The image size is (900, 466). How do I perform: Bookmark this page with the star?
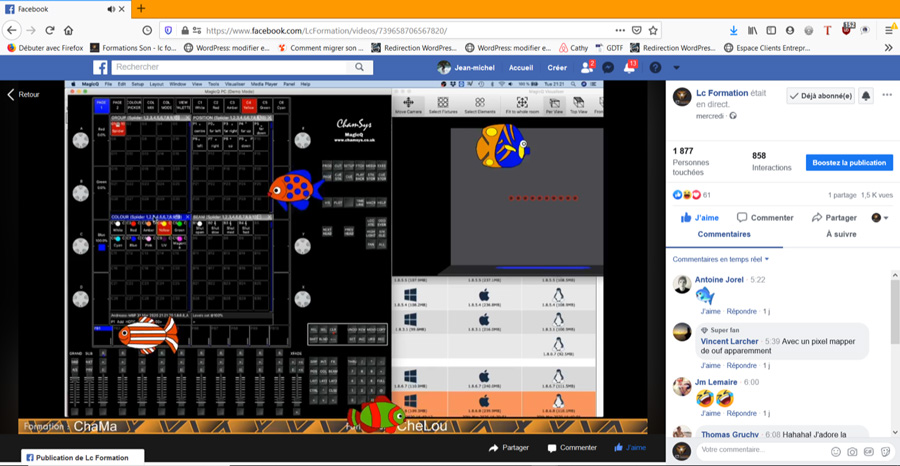(653, 30)
